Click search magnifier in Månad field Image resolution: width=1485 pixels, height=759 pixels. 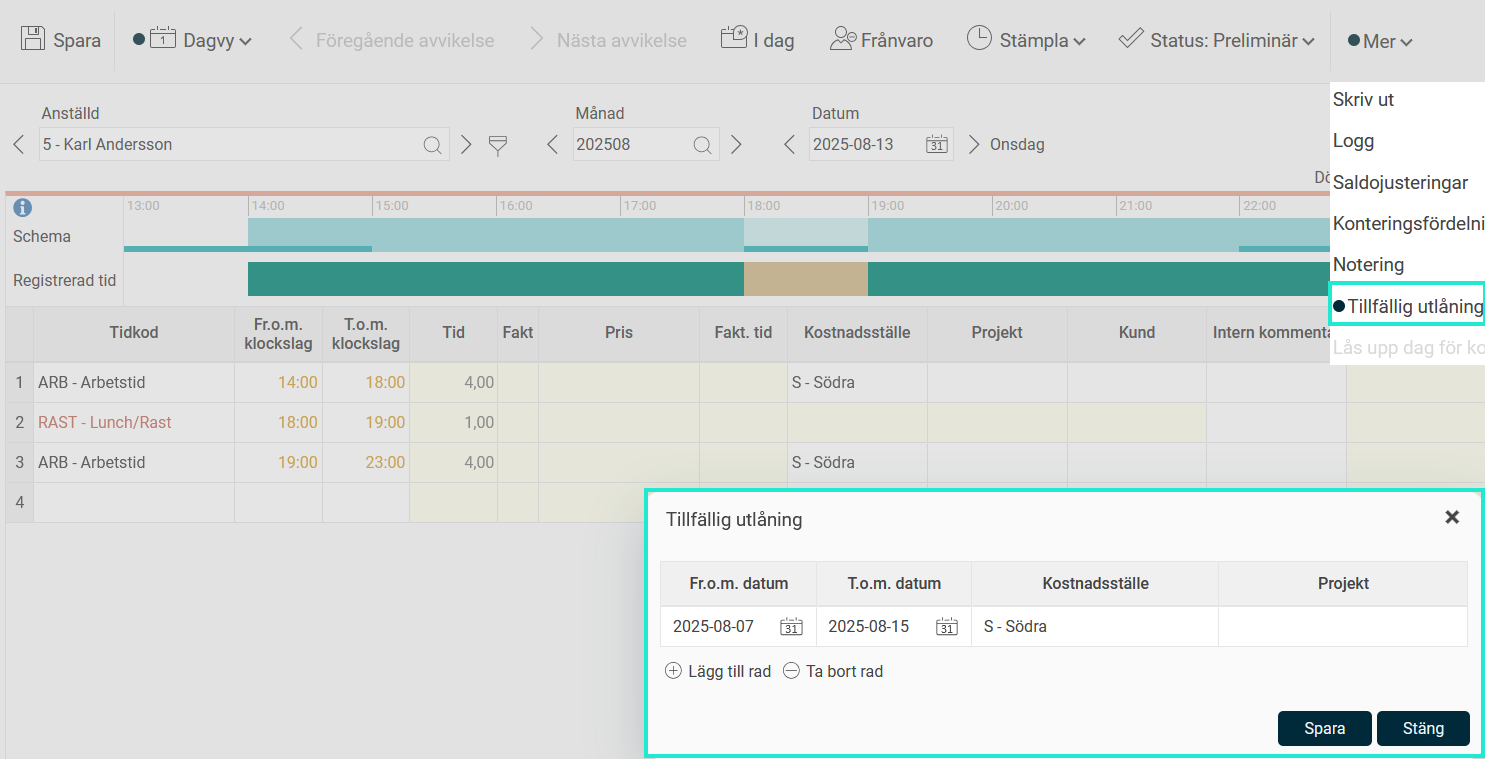pyautogui.click(x=703, y=145)
